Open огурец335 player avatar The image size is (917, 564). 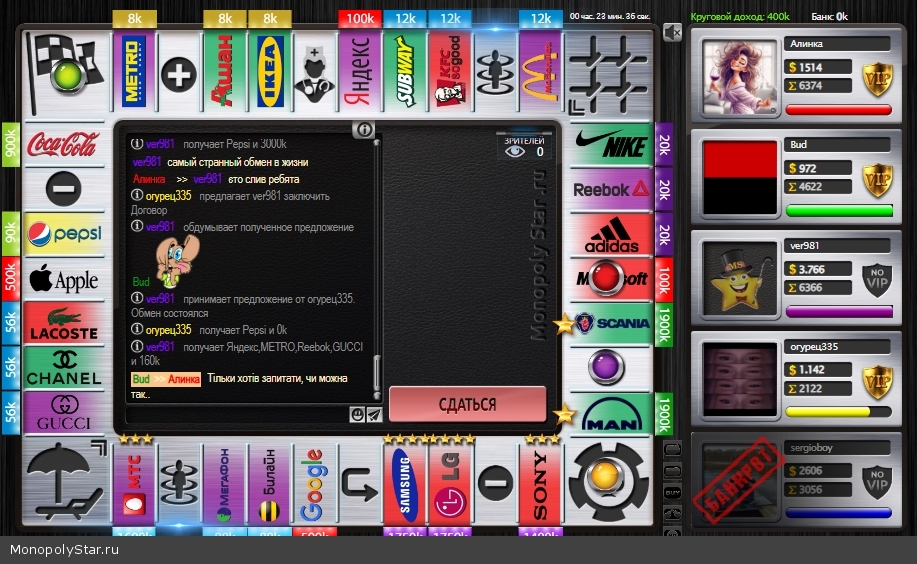pos(740,380)
